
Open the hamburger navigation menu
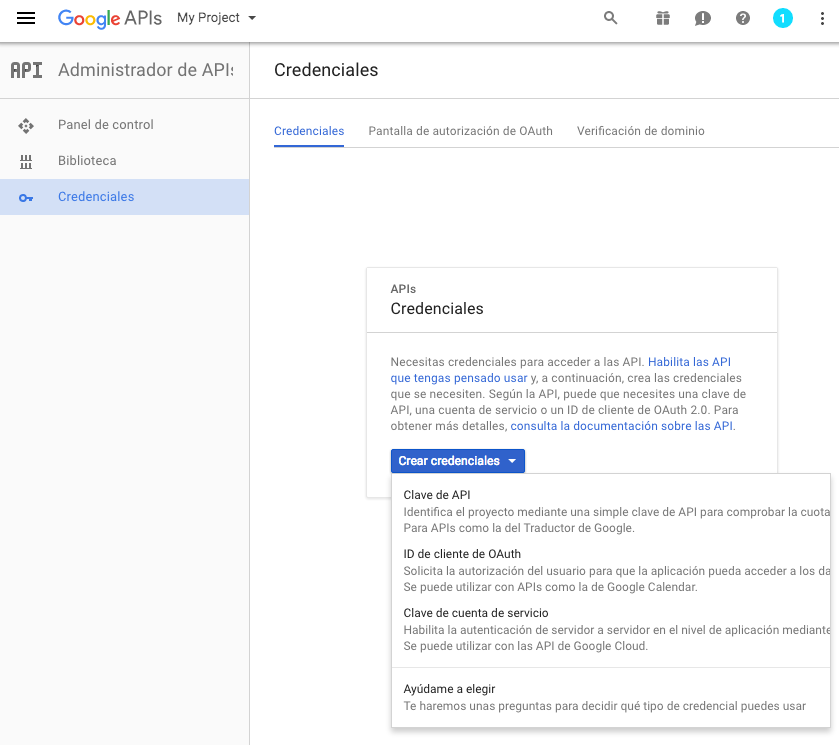pos(26,18)
